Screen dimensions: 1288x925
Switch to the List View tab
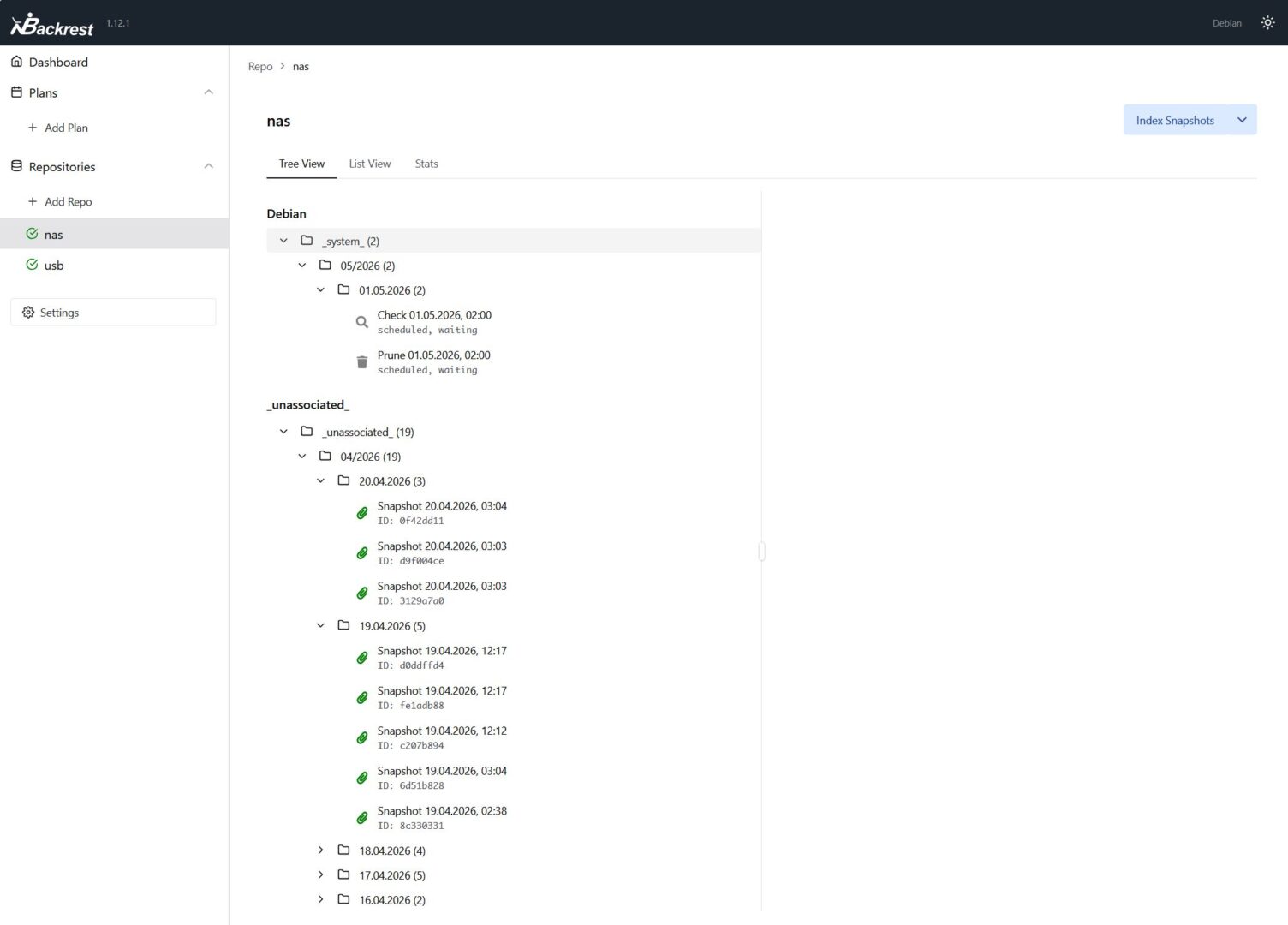369,164
